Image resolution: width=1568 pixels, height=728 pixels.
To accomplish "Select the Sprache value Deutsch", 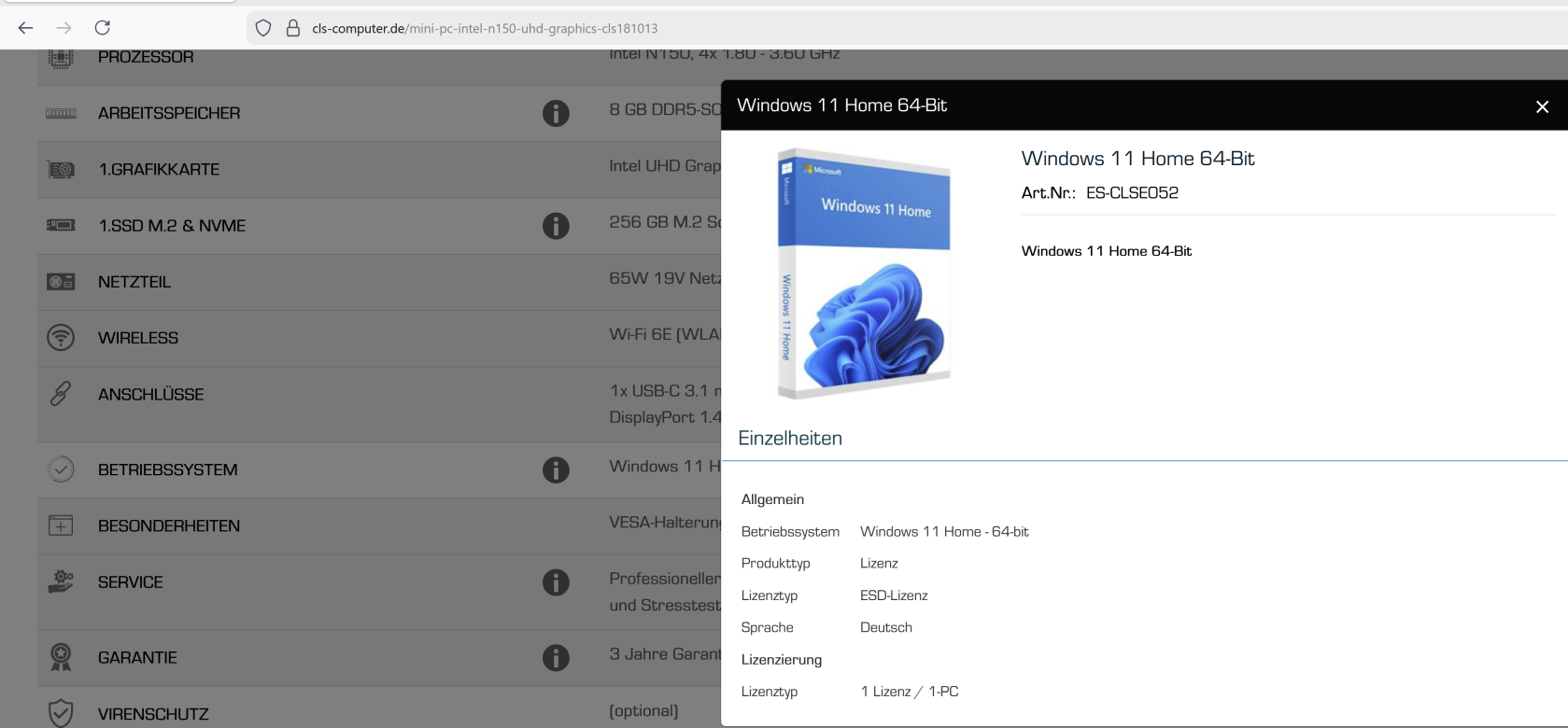I will point(886,627).
